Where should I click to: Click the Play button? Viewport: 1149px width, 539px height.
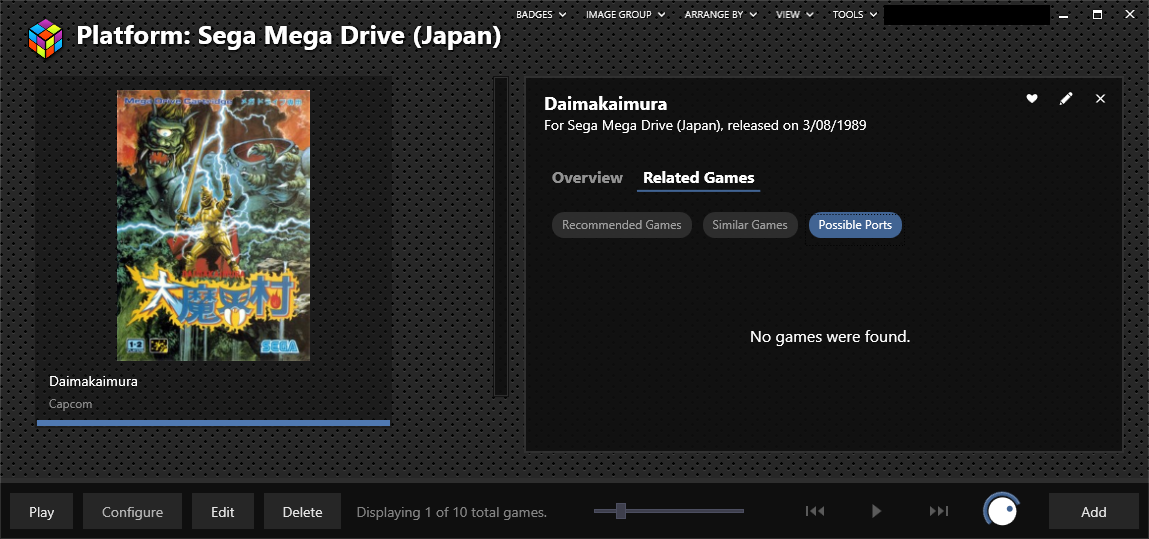[42, 511]
